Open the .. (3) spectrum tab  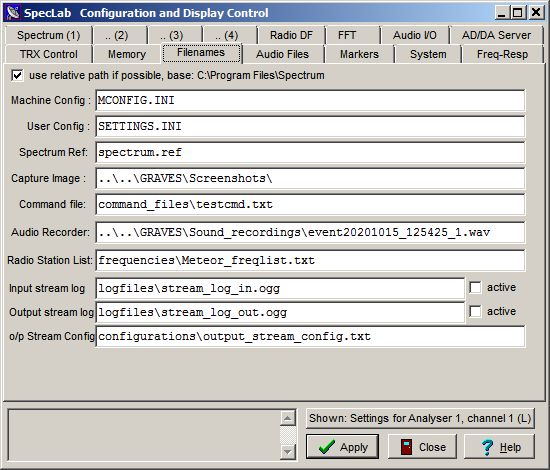[x=175, y=35]
